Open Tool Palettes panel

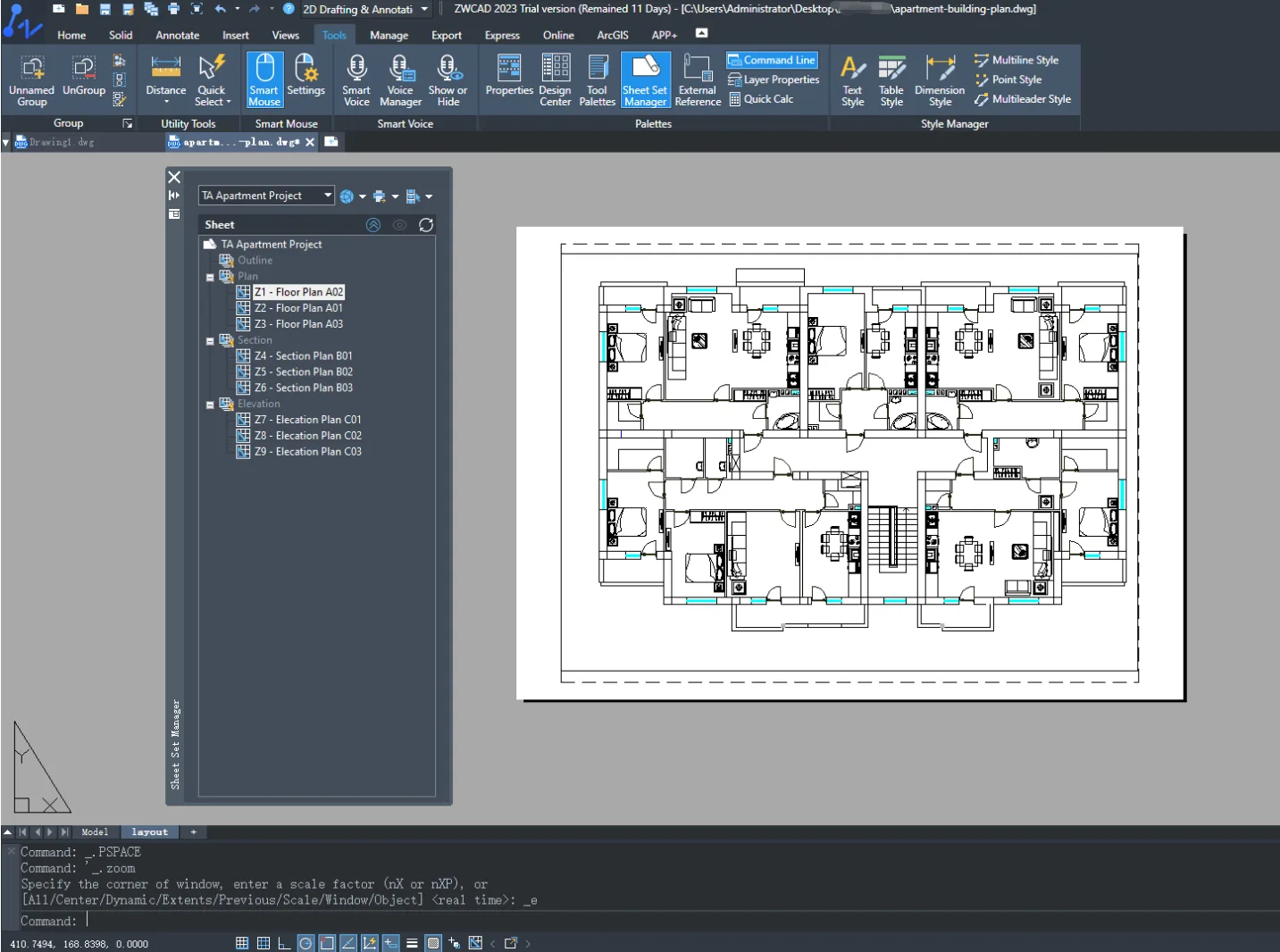coord(597,79)
